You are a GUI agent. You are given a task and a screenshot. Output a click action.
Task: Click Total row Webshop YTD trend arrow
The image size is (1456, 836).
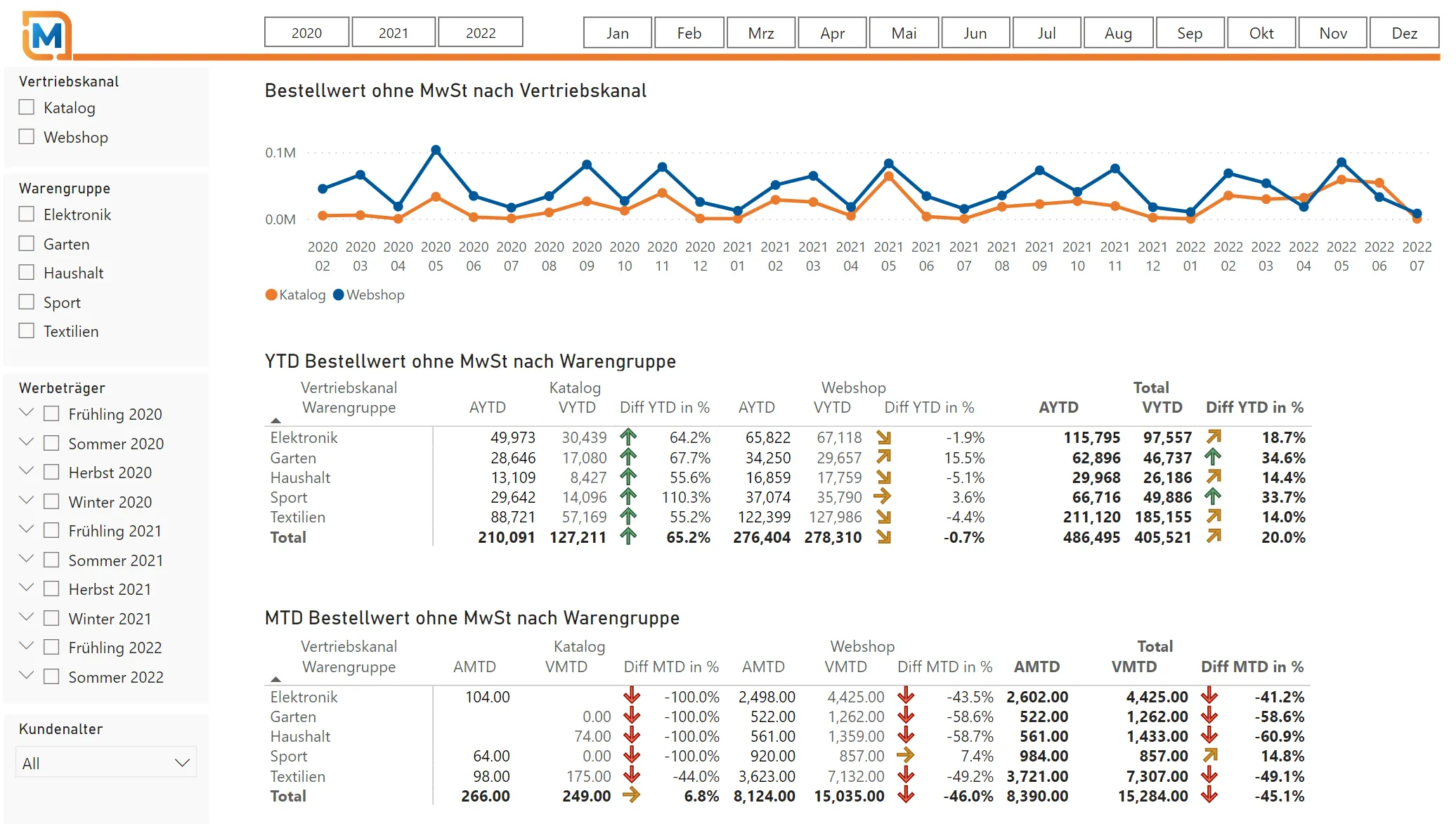click(x=883, y=536)
